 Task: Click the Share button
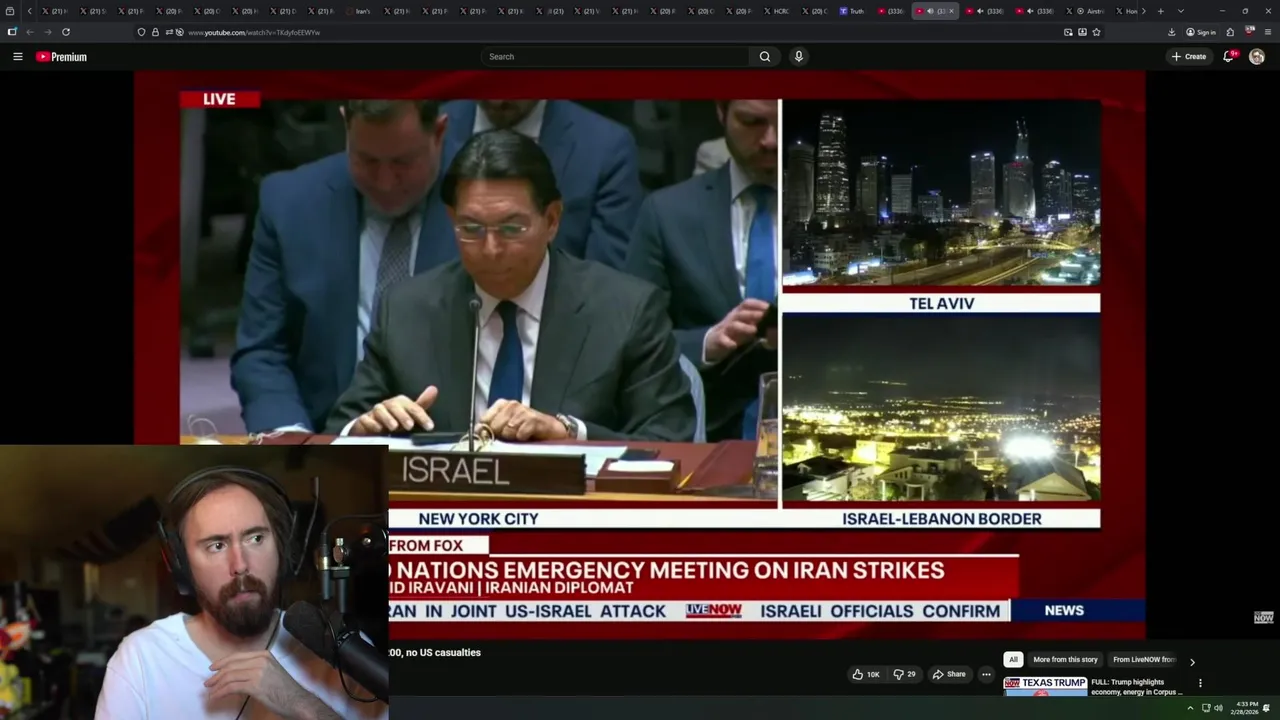coord(949,674)
